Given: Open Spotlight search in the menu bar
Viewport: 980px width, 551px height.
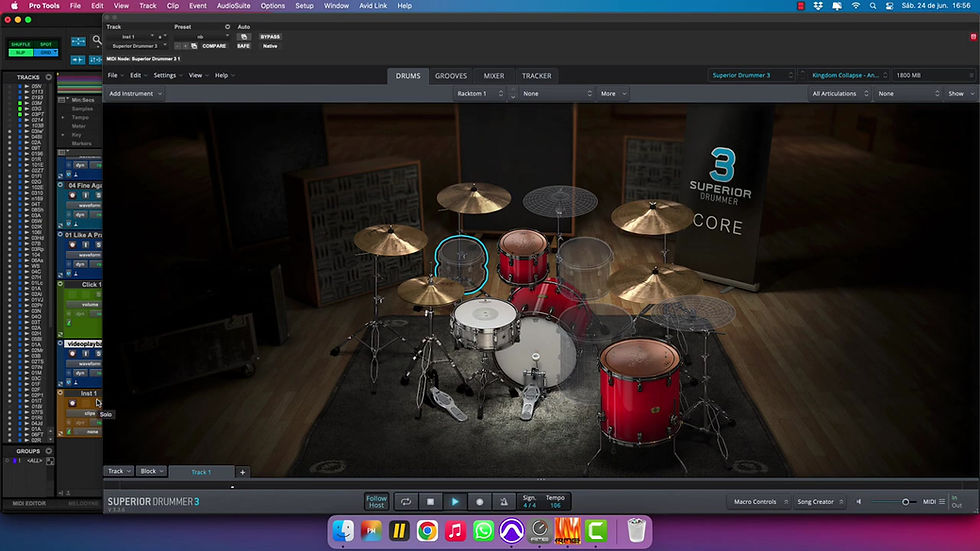Looking at the screenshot, I should tap(872, 6).
